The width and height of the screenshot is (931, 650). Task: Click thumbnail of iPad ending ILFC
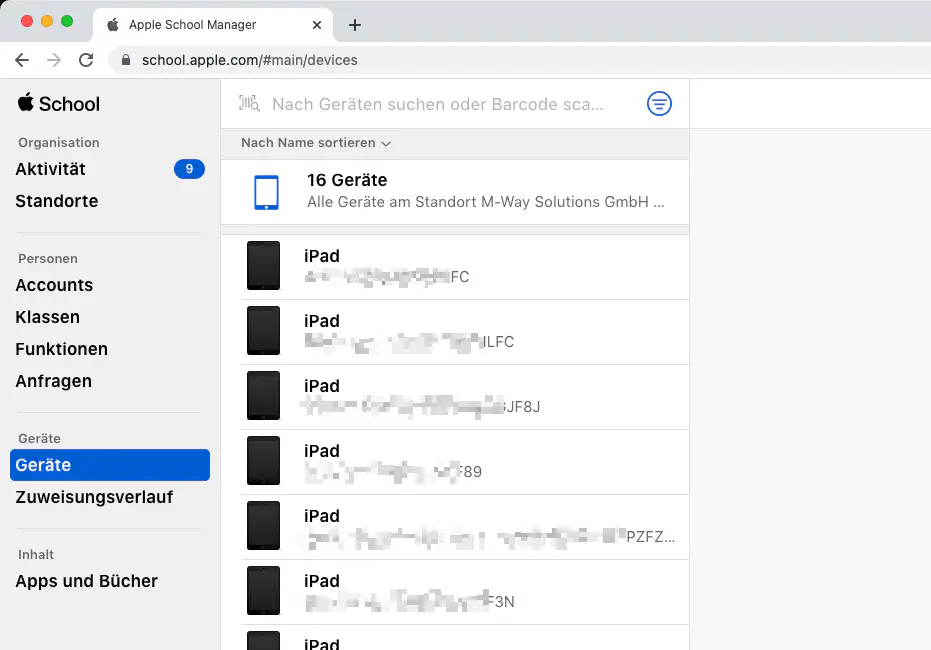pyautogui.click(x=263, y=331)
